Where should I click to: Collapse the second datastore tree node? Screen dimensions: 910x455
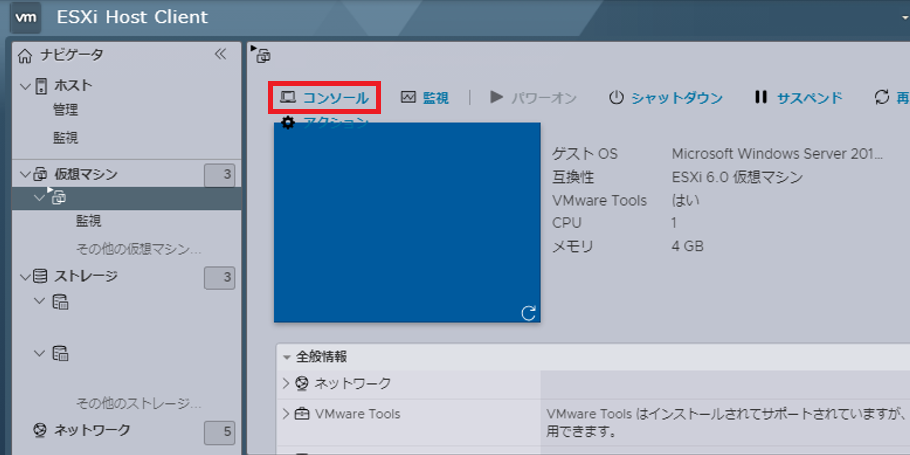coord(39,352)
